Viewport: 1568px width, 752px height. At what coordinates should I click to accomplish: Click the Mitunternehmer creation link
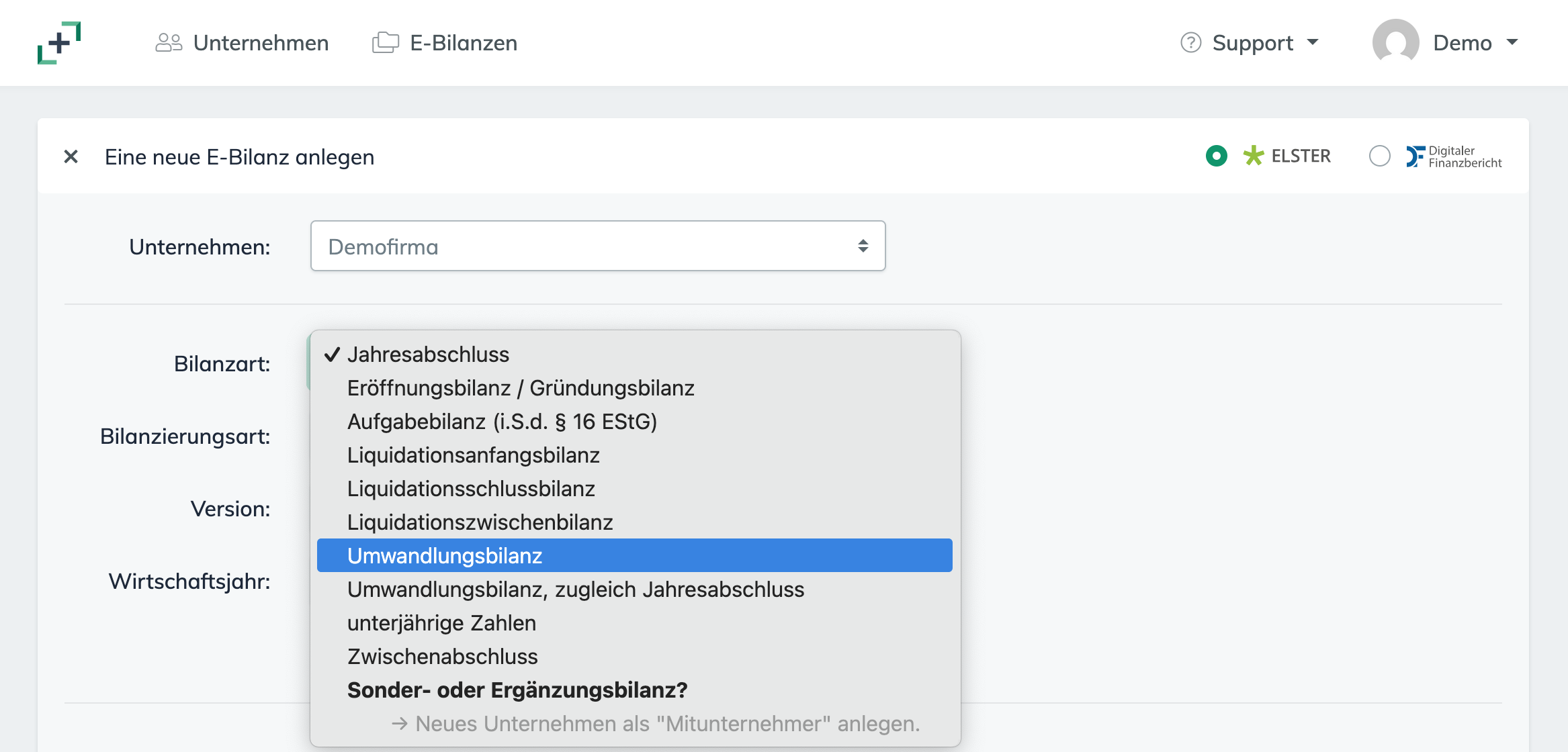pos(655,724)
